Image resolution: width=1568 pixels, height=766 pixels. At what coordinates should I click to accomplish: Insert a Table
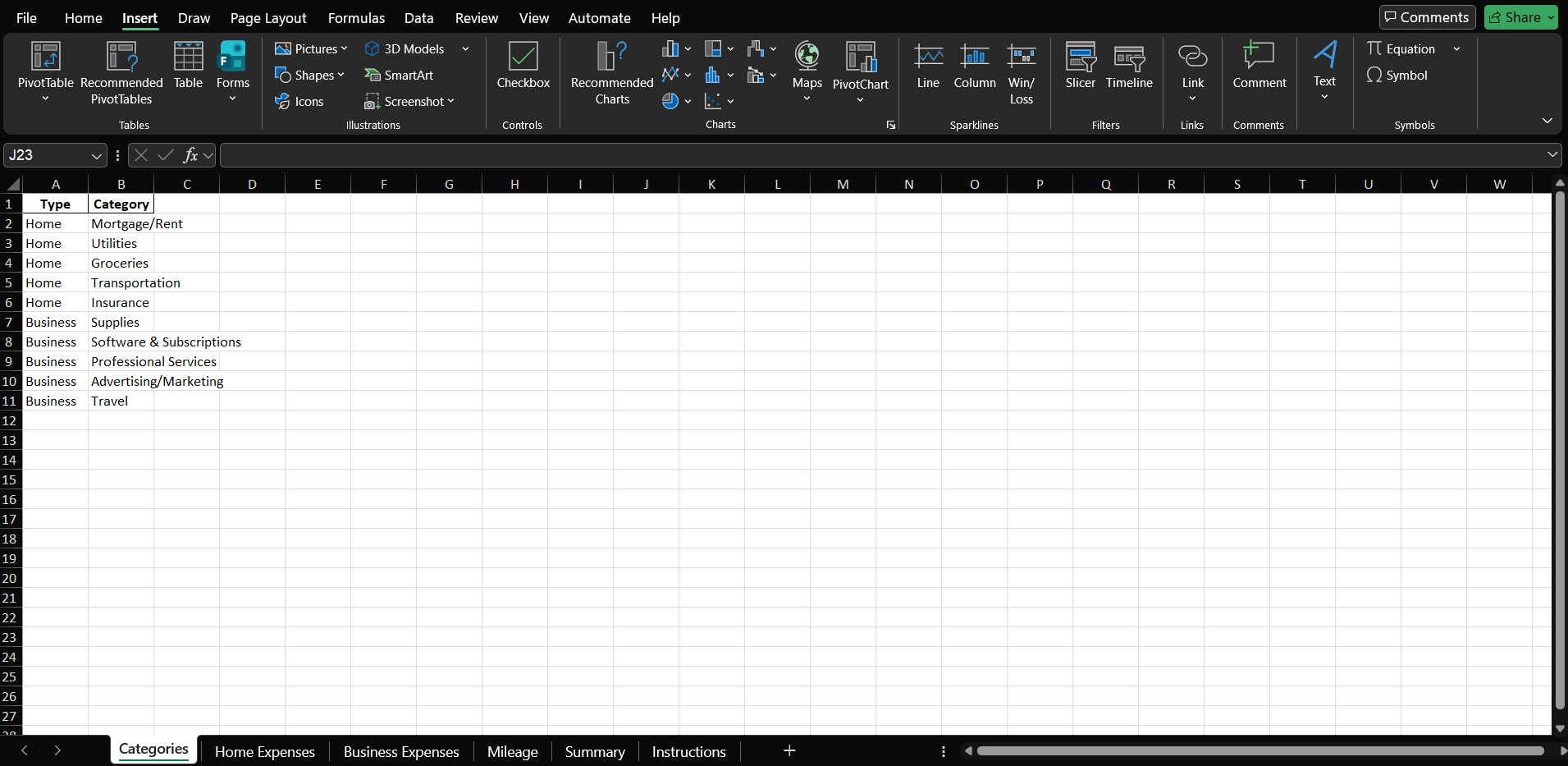188,72
